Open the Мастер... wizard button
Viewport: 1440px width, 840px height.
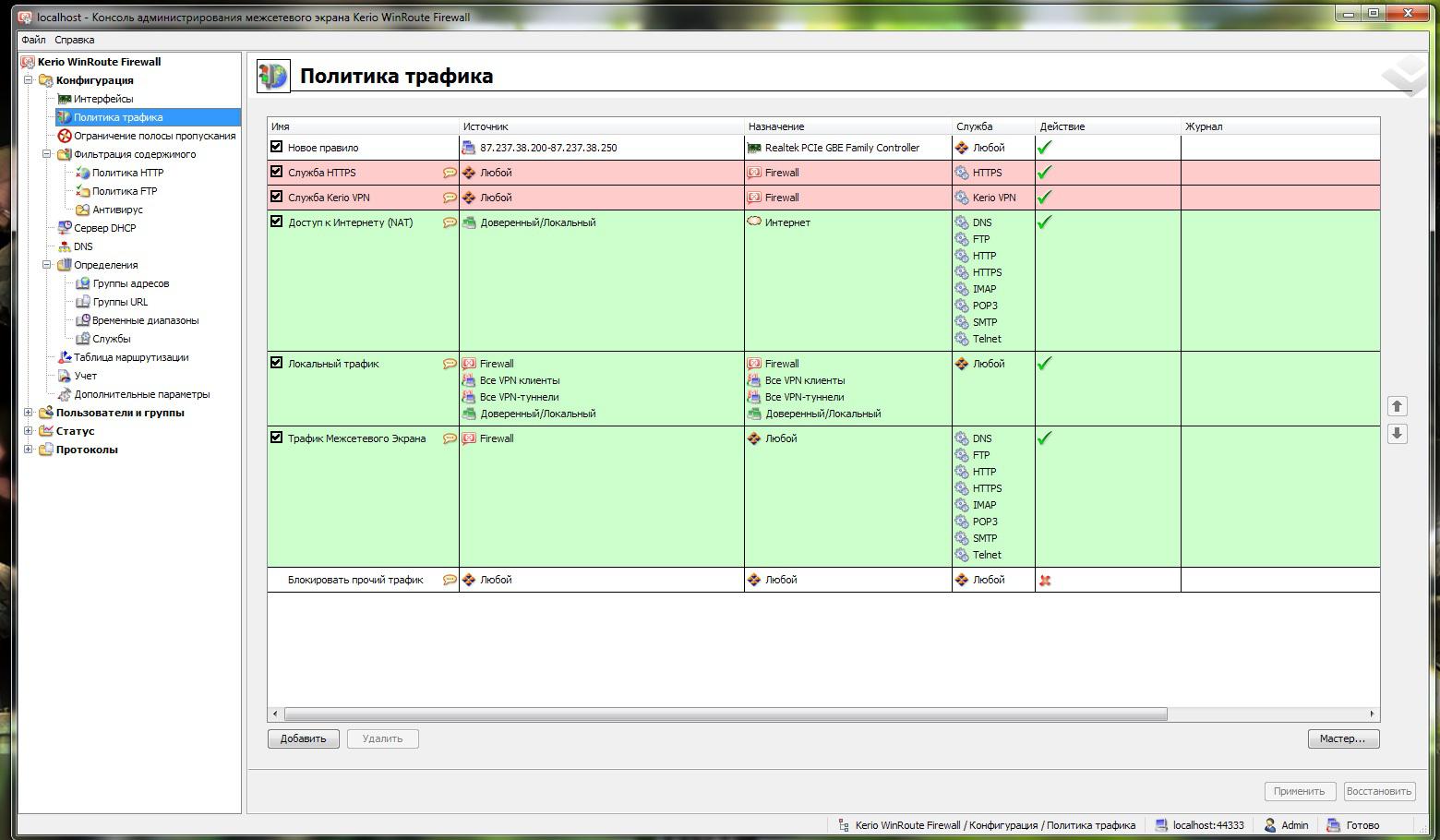click(x=1343, y=738)
